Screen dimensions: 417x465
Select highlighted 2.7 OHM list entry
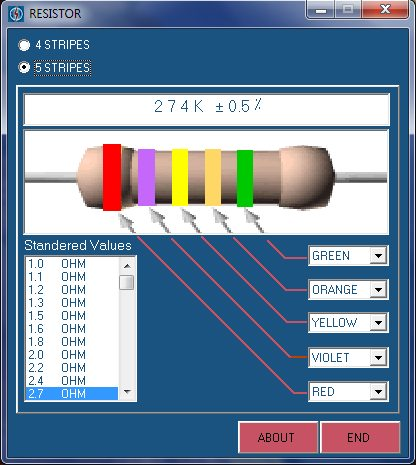[x=72, y=394]
